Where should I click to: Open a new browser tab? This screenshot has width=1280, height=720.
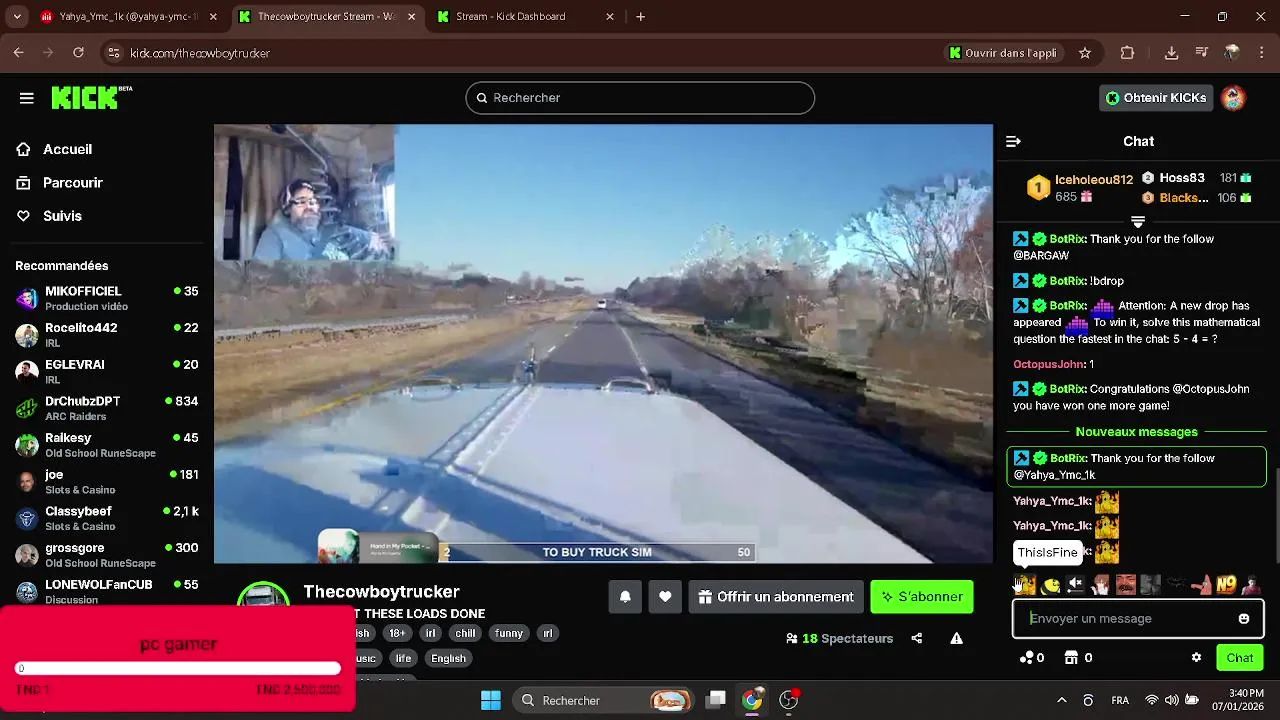point(641,17)
